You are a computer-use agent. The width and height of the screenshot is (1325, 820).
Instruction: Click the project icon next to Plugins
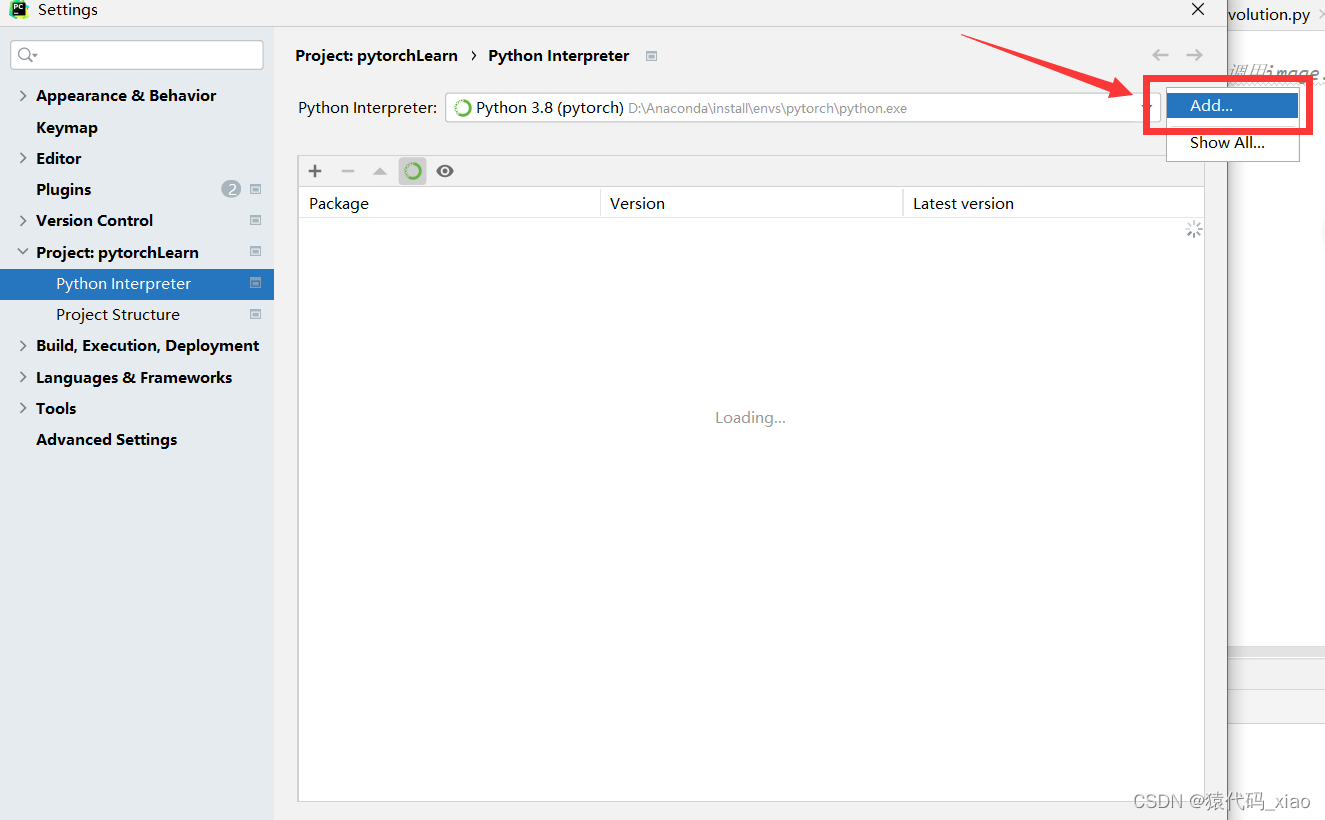pos(255,189)
